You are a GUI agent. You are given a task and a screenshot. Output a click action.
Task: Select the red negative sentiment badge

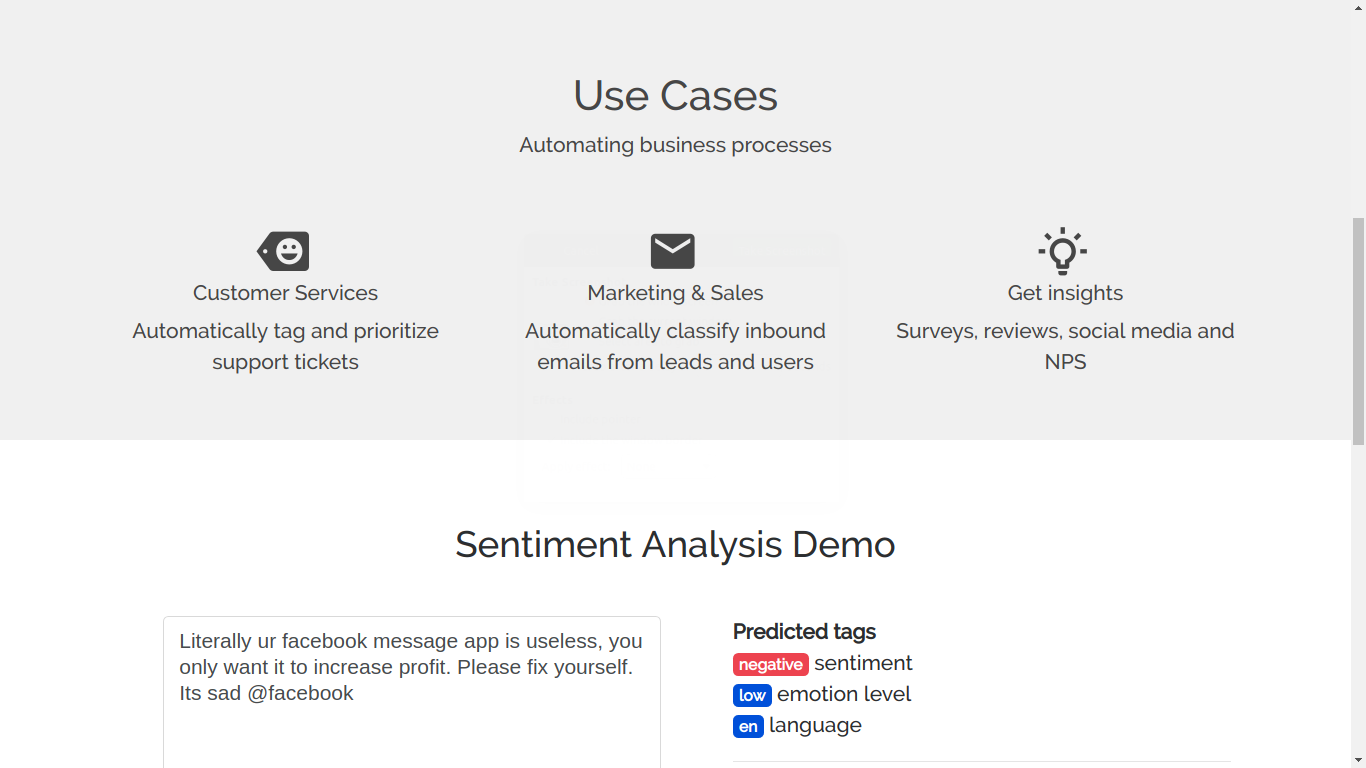[x=770, y=665]
